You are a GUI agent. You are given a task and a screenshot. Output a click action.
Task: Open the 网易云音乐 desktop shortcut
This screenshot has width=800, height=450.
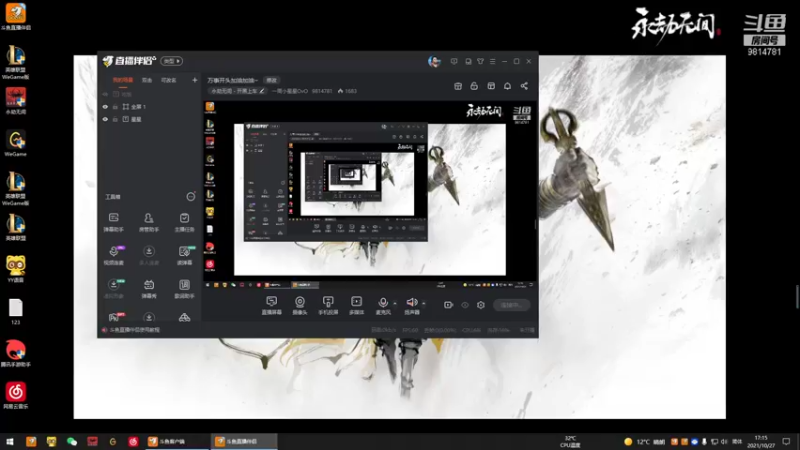tap(15, 395)
